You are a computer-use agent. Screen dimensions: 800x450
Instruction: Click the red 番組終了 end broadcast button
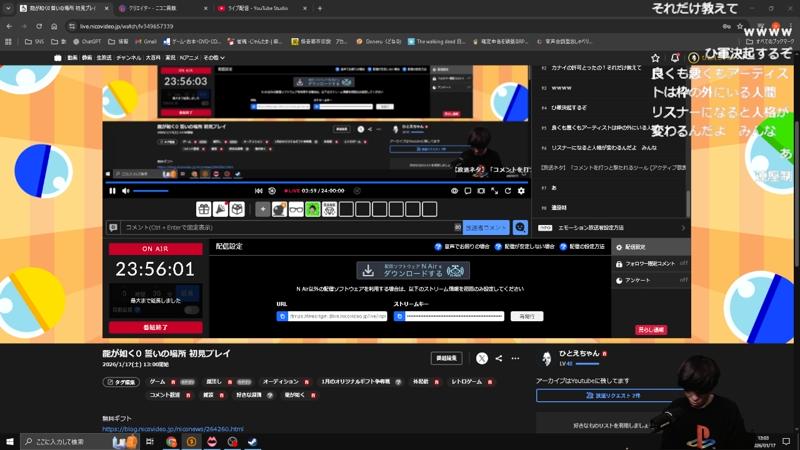[156, 327]
